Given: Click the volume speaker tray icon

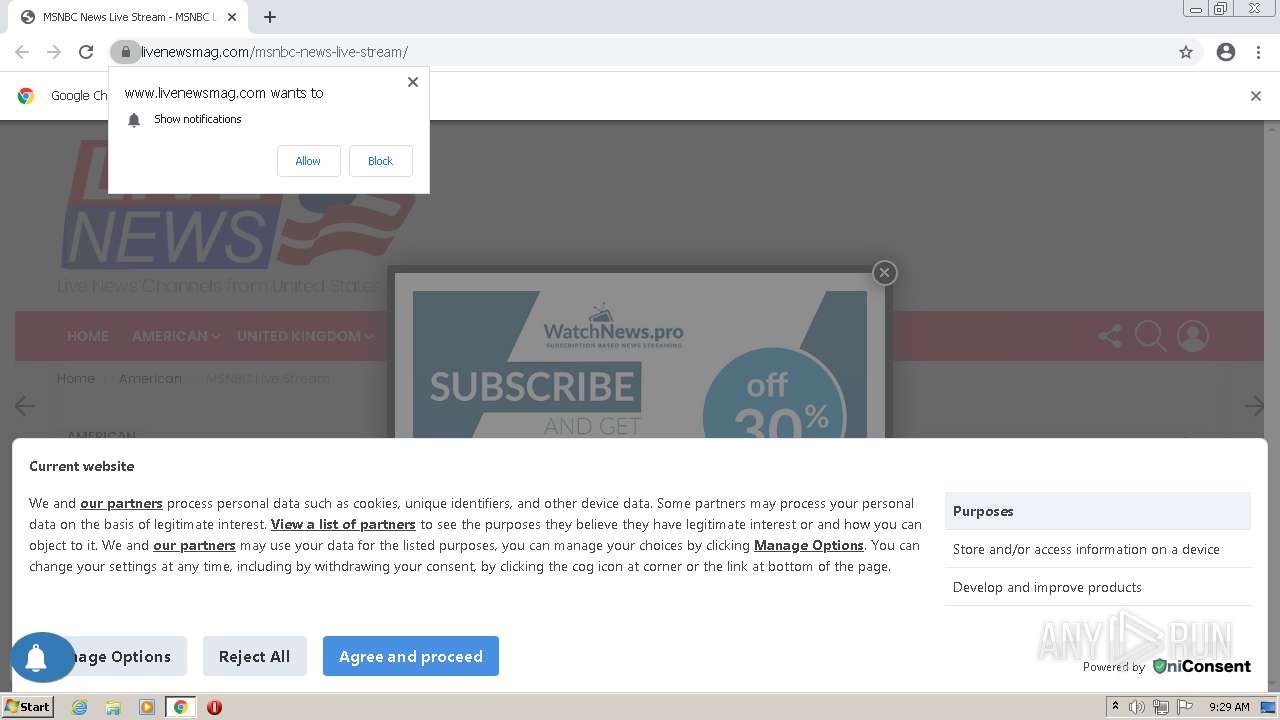Looking at the screenshot, I should [x=1137, y=707].
